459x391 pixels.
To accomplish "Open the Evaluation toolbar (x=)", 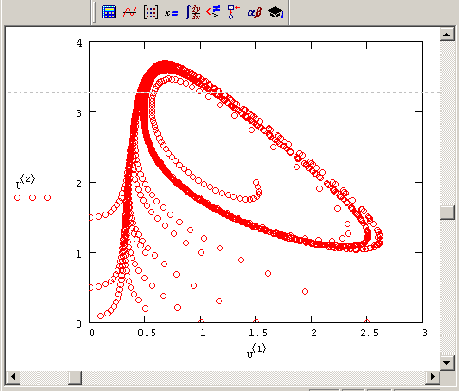I will pos(171,12).
